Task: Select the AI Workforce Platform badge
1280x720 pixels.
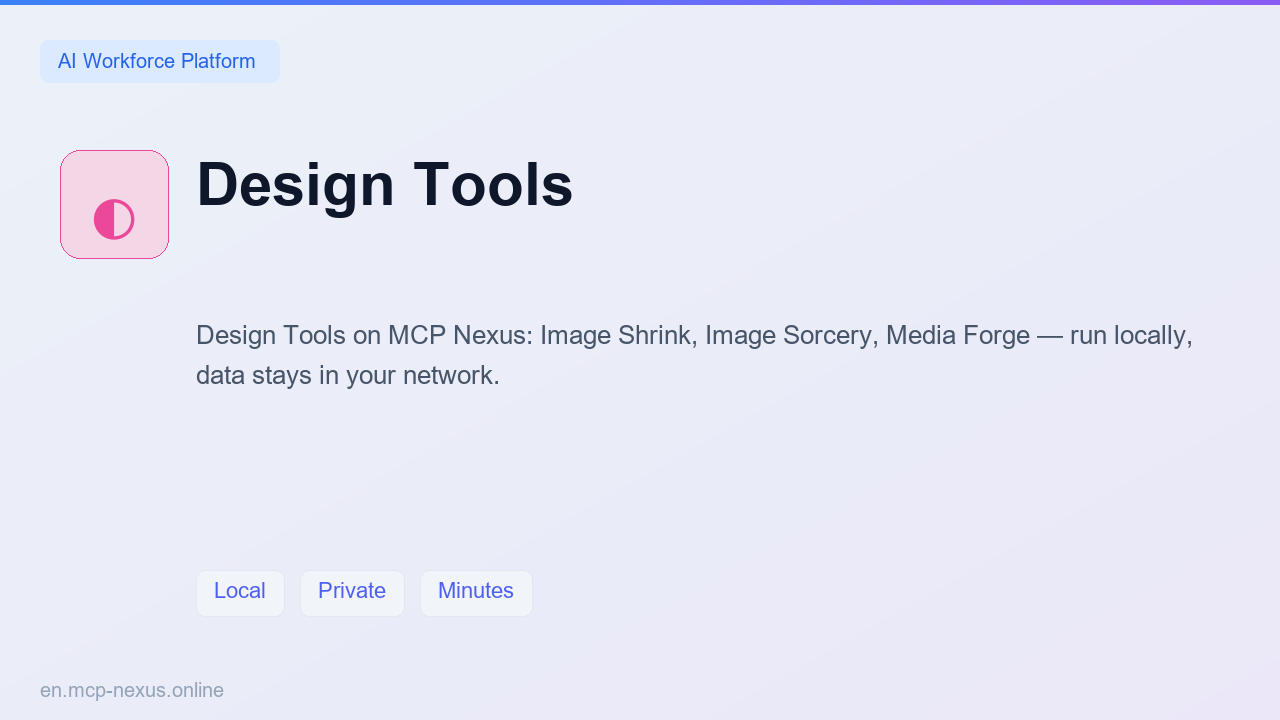Action: 160,61
